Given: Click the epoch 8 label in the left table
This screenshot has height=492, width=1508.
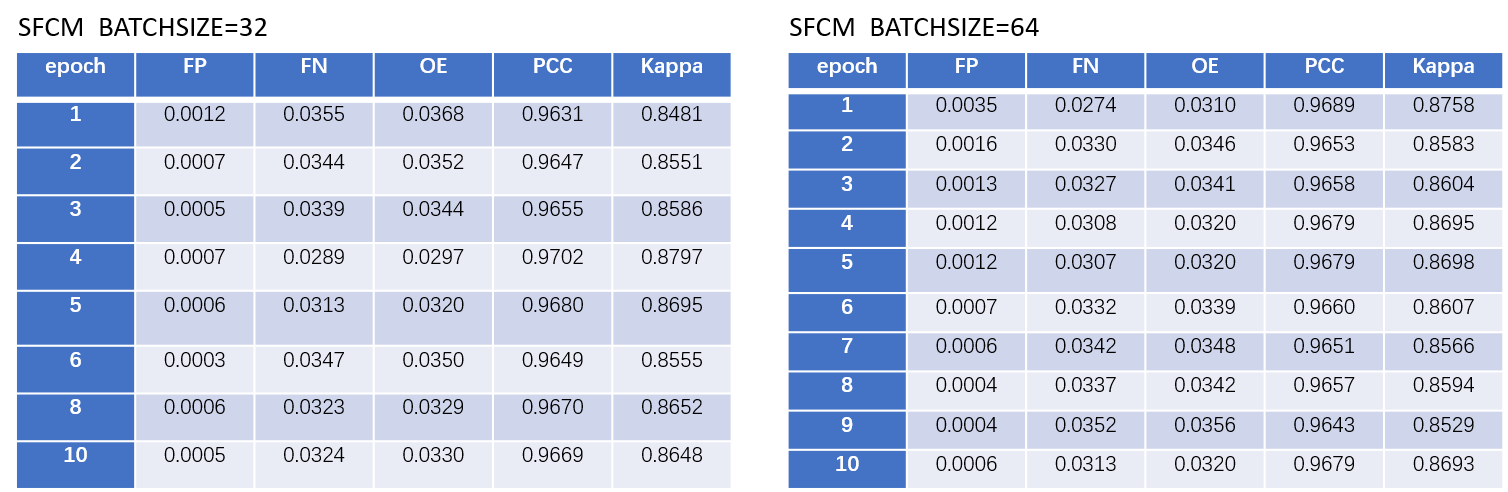Looking at the screenshot, I should [x=75, y=408].
